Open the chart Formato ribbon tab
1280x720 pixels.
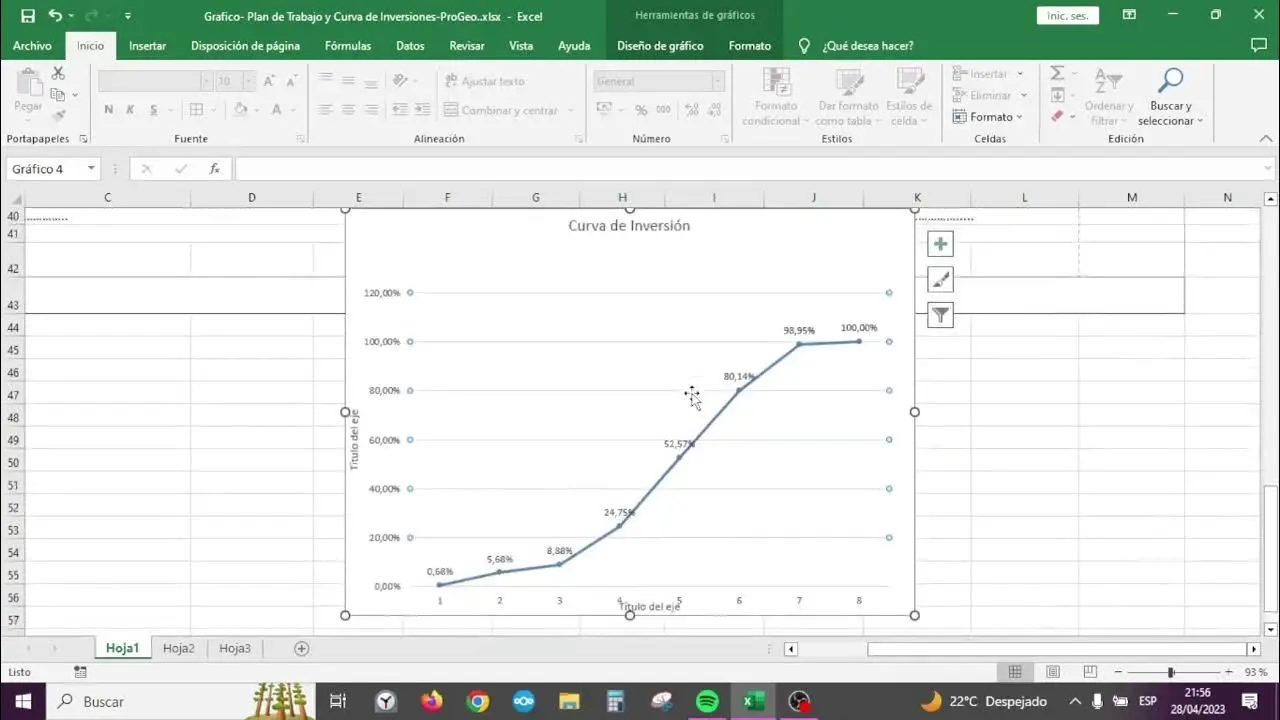tap(750, 46)
